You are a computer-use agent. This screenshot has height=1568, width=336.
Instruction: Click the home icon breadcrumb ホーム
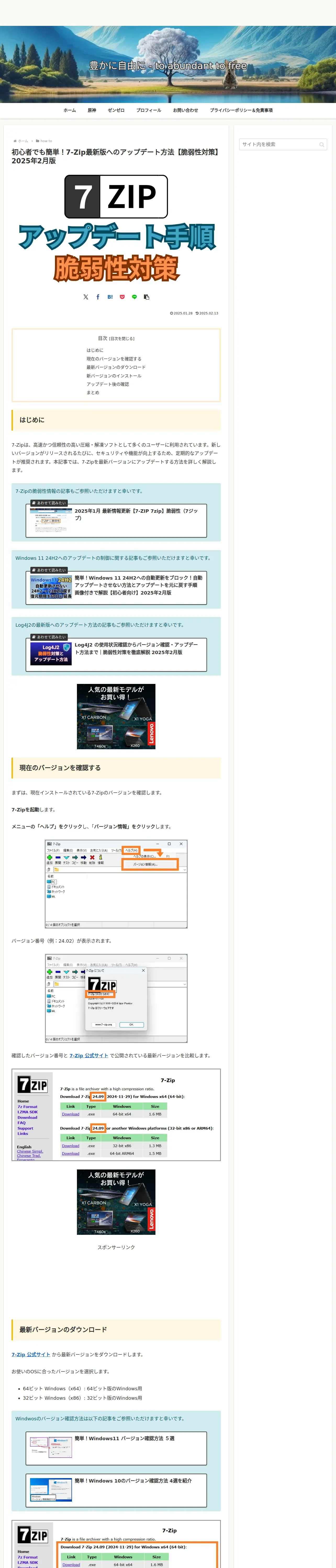point(21,141)
